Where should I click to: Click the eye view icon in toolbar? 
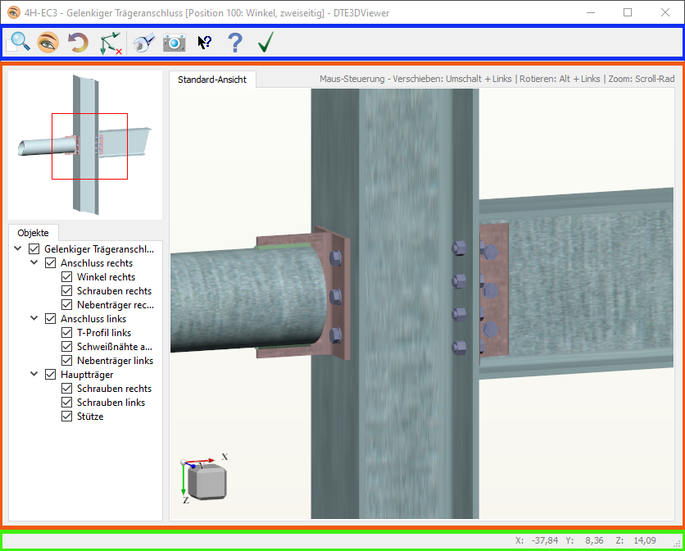[x=47, y=42]
